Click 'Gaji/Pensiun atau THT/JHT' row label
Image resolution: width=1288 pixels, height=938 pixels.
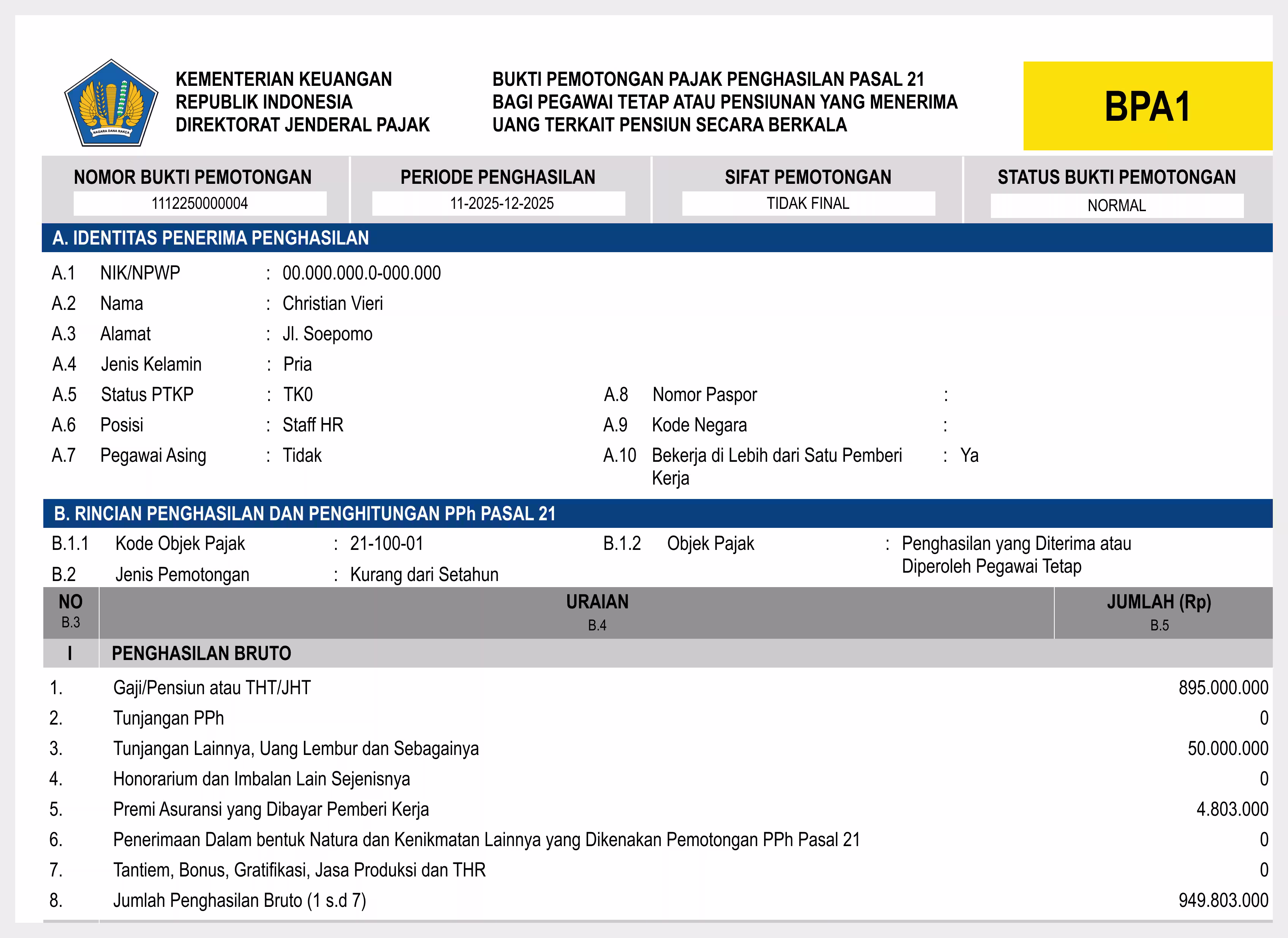(212, 688)
